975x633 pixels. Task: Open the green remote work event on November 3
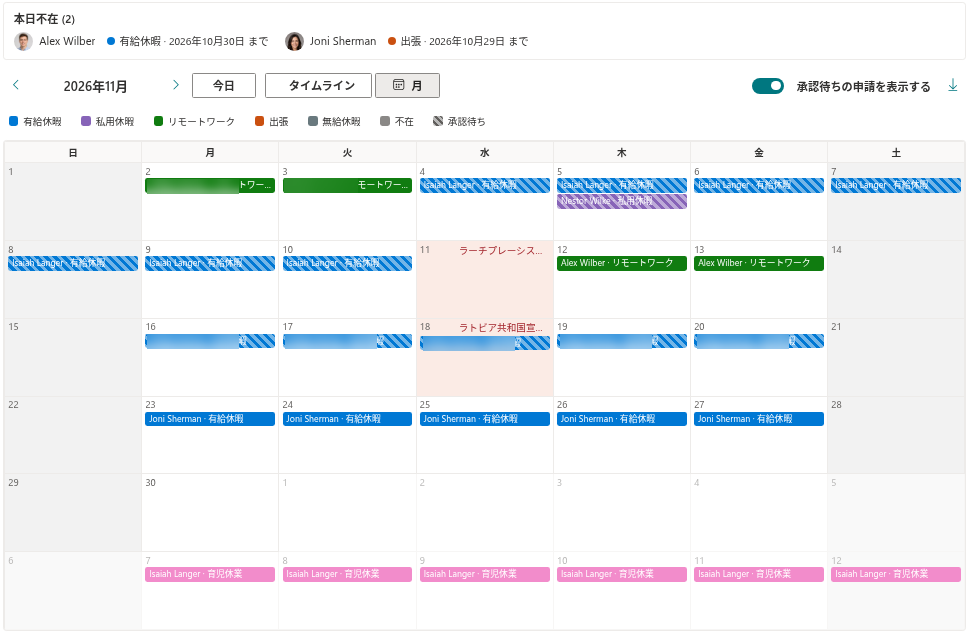point(348,185)
